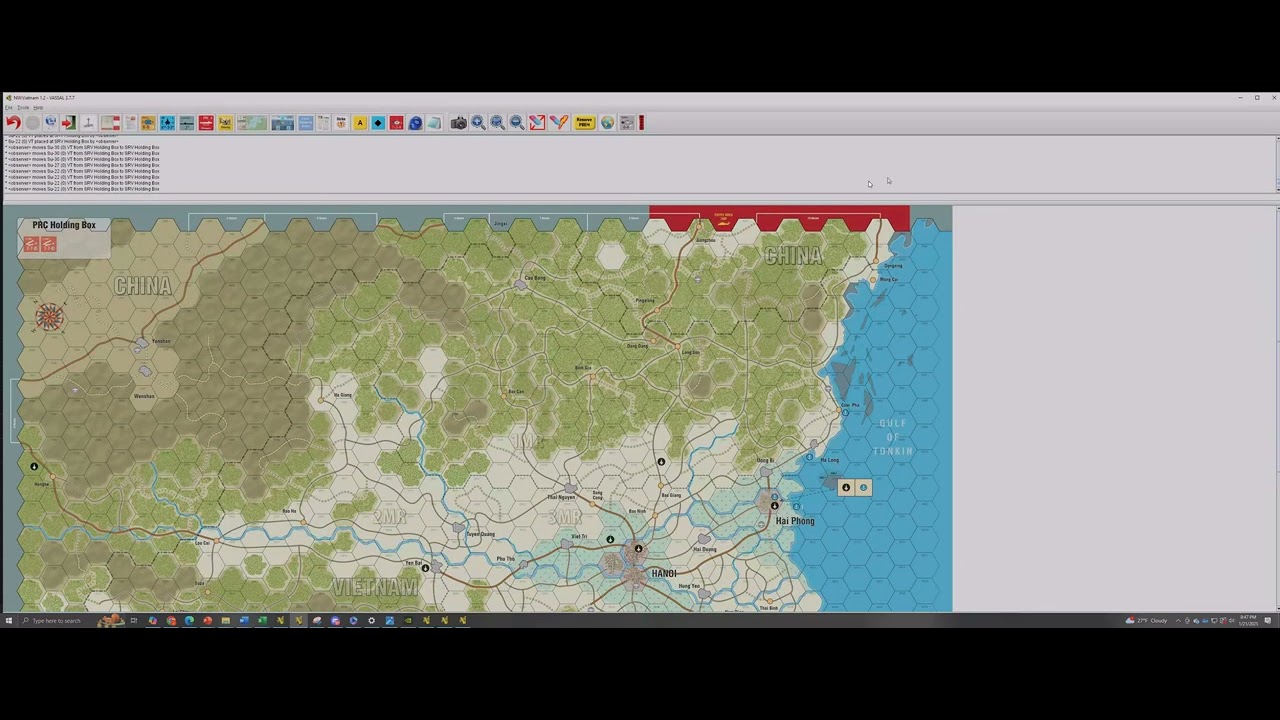The image size is (1280, 720).
Task: Click the zoom-in magnifier with plus sign
Action: pyautogui.click(x=478, y=122)
